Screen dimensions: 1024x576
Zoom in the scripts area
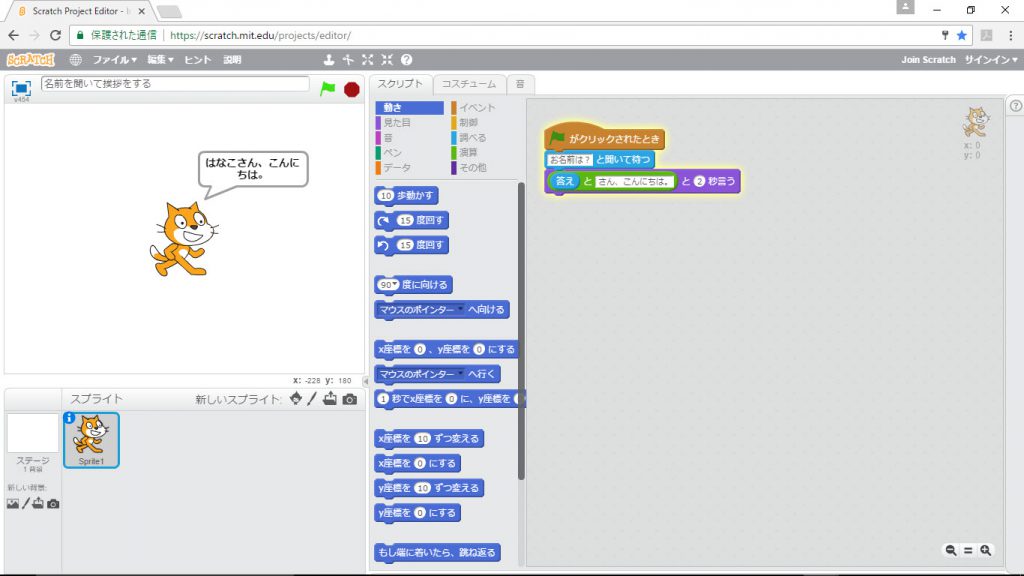[985, 551]
